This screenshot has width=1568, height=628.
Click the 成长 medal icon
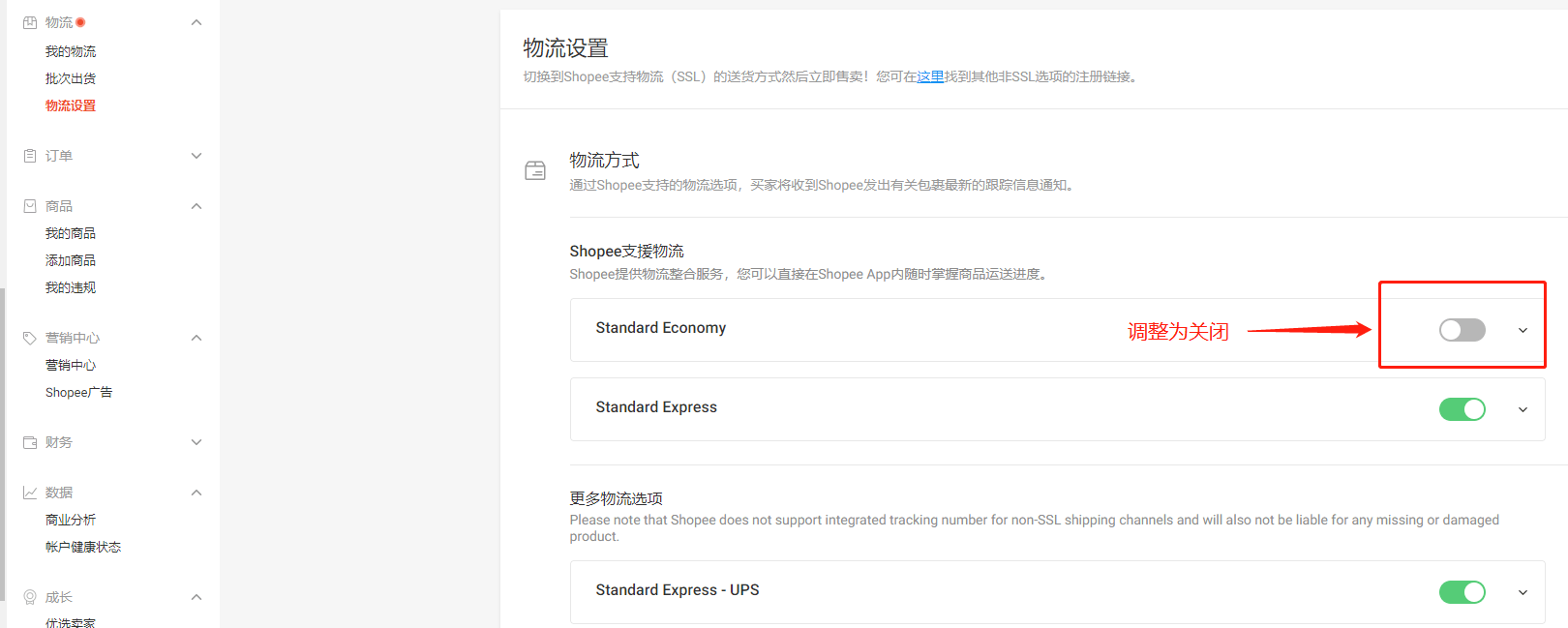(30, 597)
